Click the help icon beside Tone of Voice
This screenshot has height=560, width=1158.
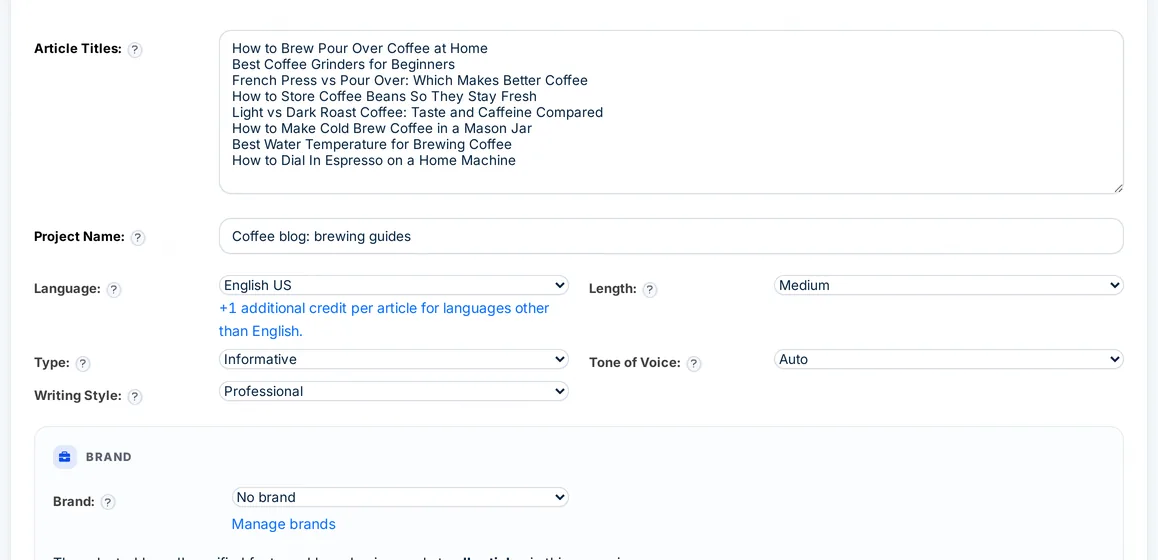tap(693, 363)
